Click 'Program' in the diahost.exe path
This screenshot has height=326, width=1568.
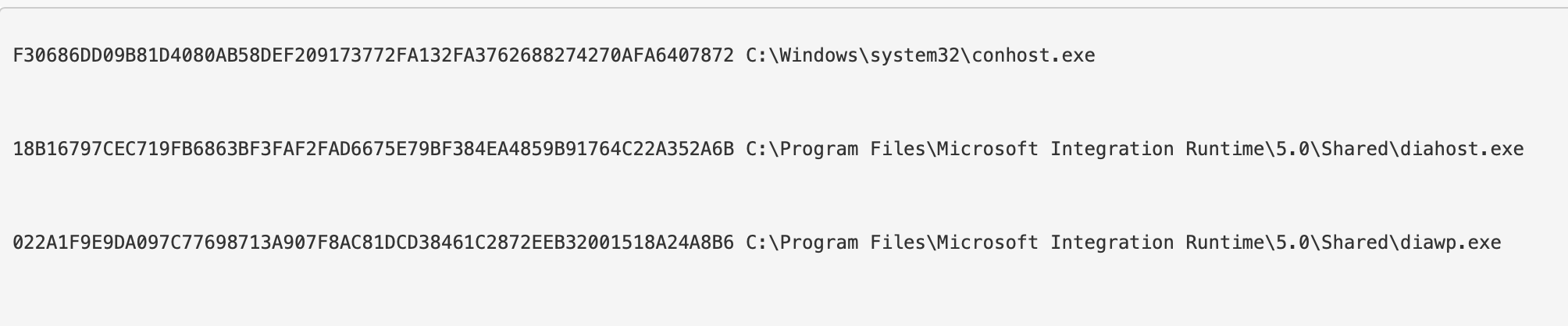tap(819, 149)
